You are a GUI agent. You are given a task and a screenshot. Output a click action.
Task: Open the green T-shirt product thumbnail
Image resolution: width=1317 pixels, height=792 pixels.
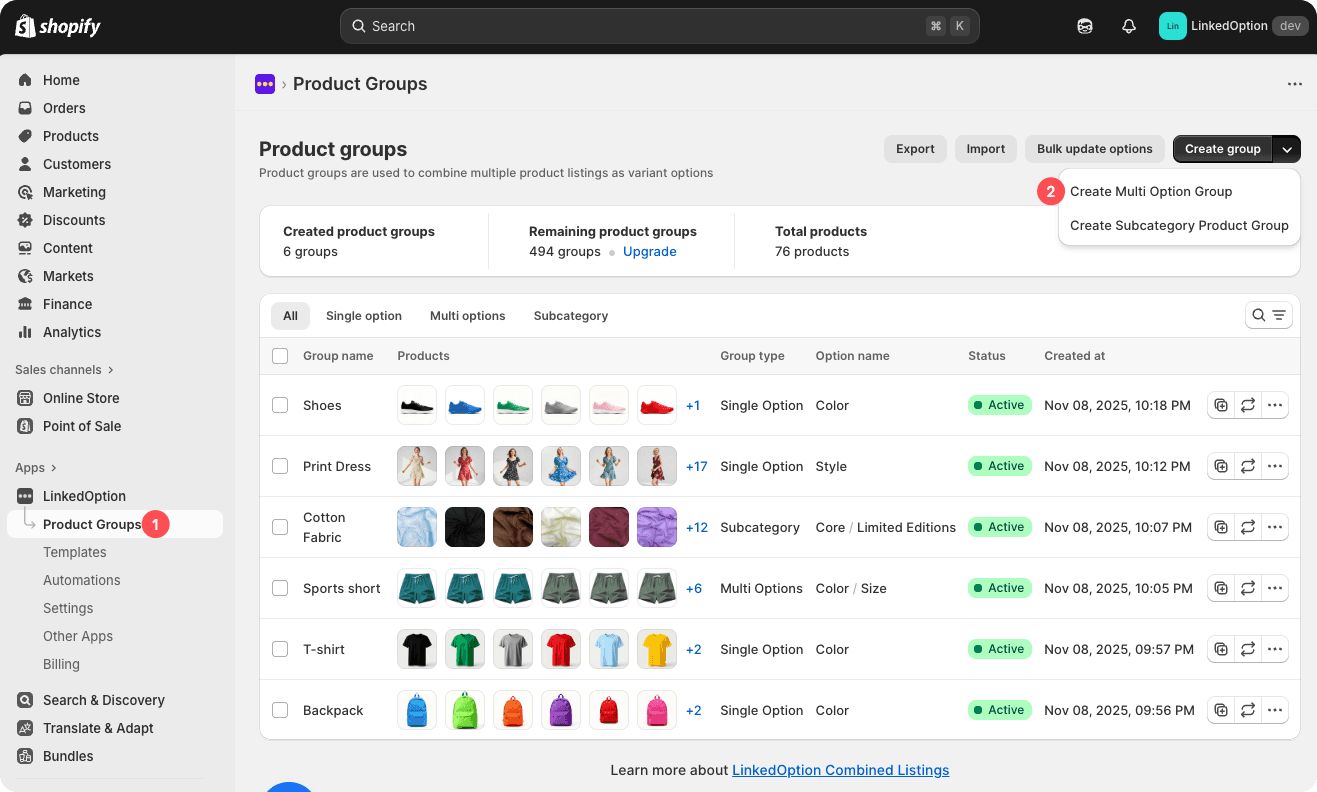click(x=465, y=649)
